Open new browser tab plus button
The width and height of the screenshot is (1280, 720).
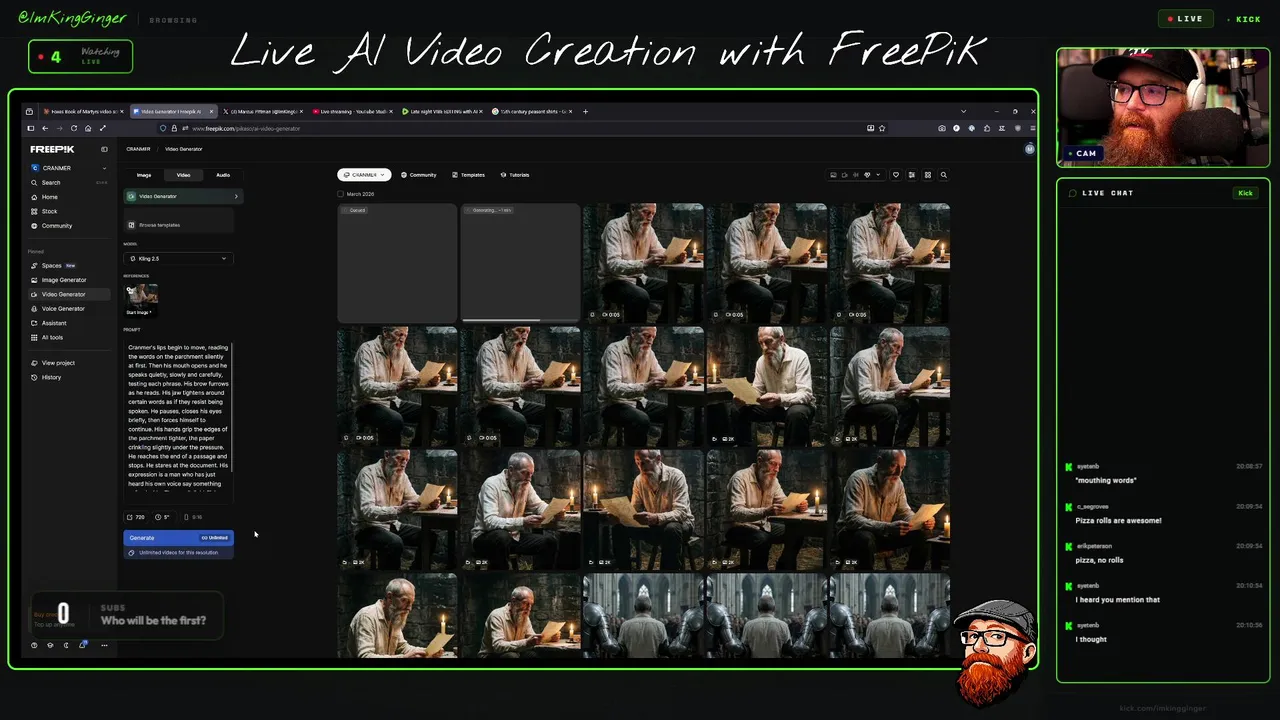(x=585, y=111)
